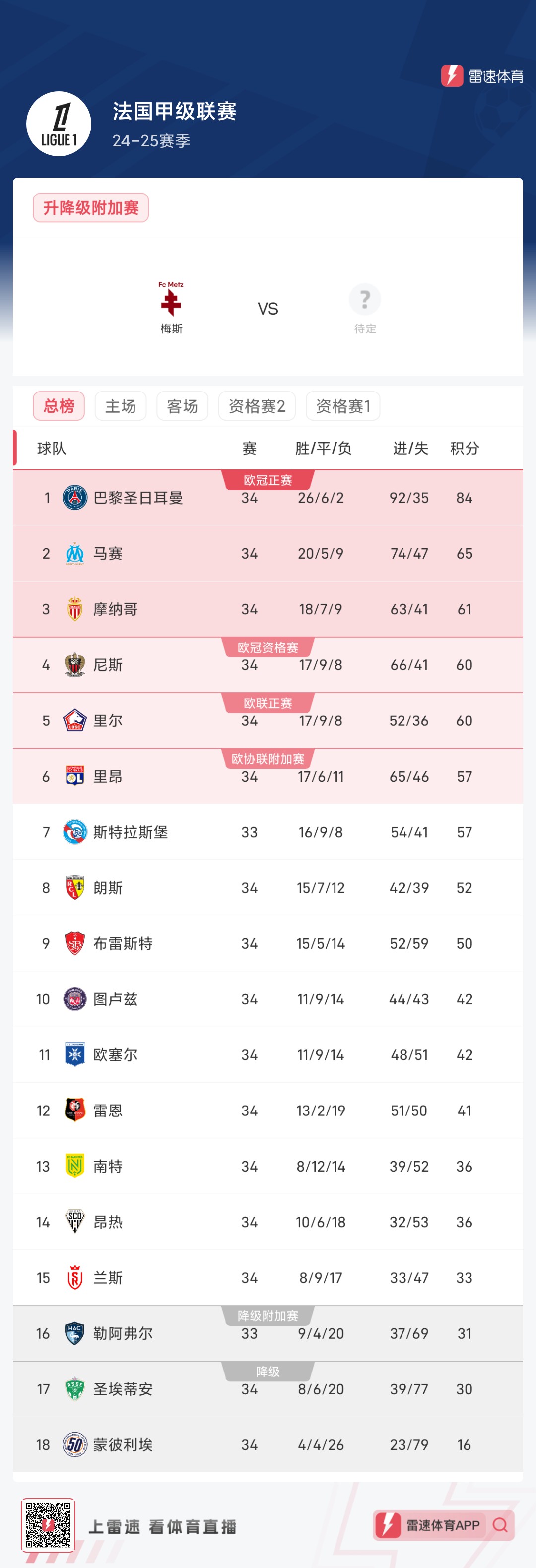Select the 资格赛2 tab
The image size is (536, 1568).
point(257,405)
